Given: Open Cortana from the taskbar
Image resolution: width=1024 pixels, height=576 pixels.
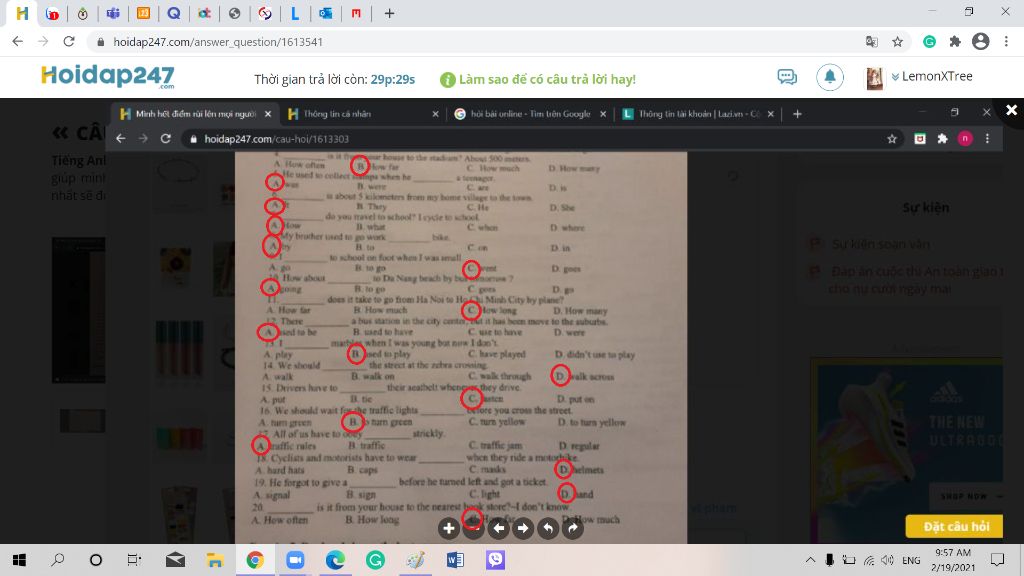Looking at the screenshot, I should pos(96,560).
